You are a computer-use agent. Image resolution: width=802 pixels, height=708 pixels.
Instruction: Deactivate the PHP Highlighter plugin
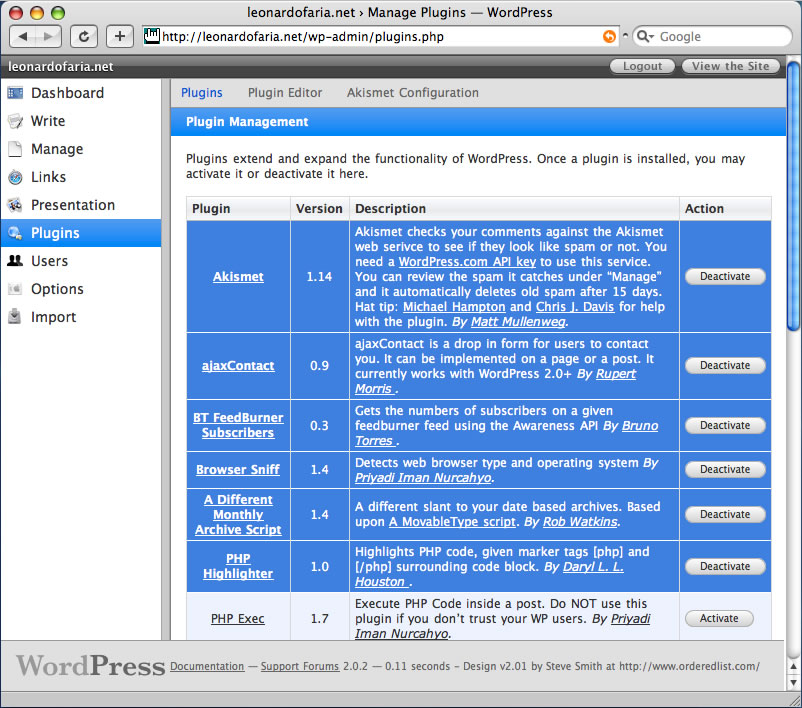click(725, 566)
